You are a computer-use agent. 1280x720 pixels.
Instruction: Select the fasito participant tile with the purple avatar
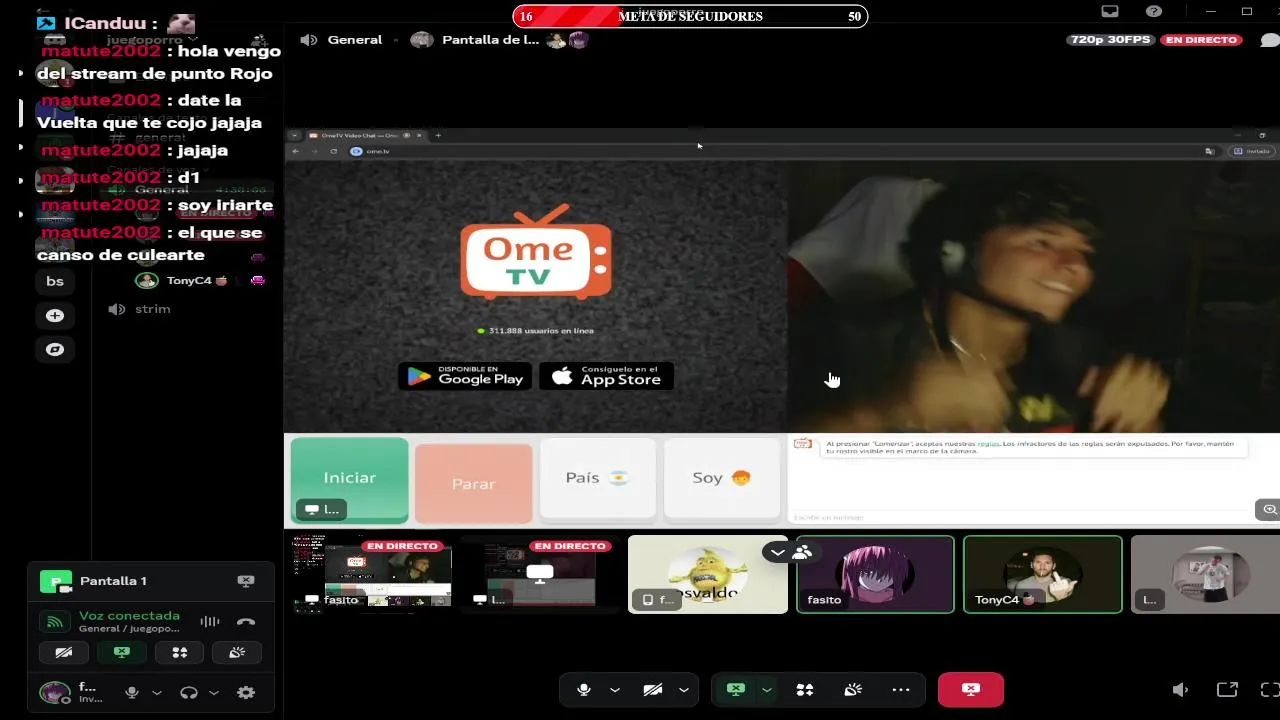(875, 574)
